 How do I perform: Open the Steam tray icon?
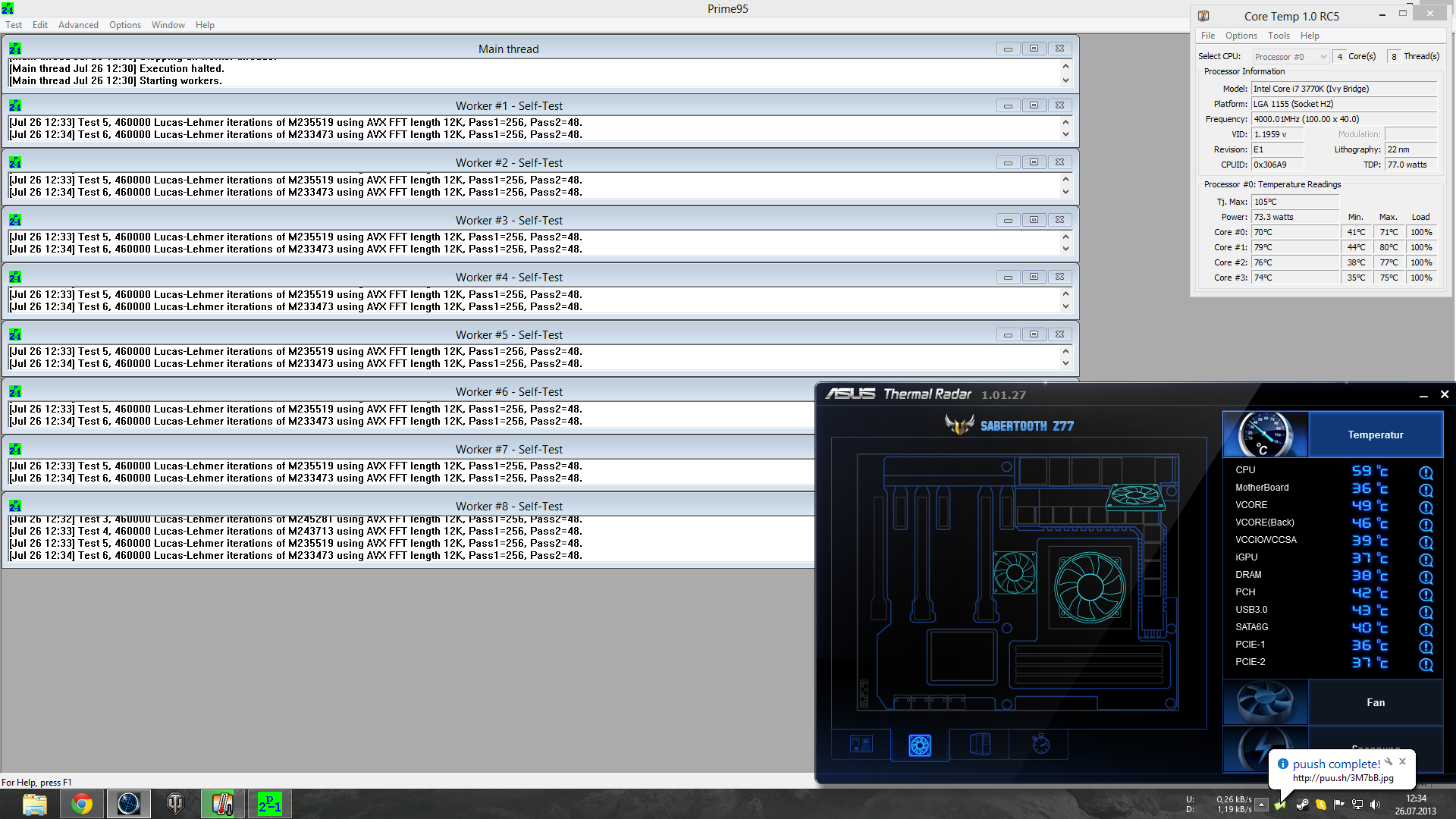[1302, 805]
